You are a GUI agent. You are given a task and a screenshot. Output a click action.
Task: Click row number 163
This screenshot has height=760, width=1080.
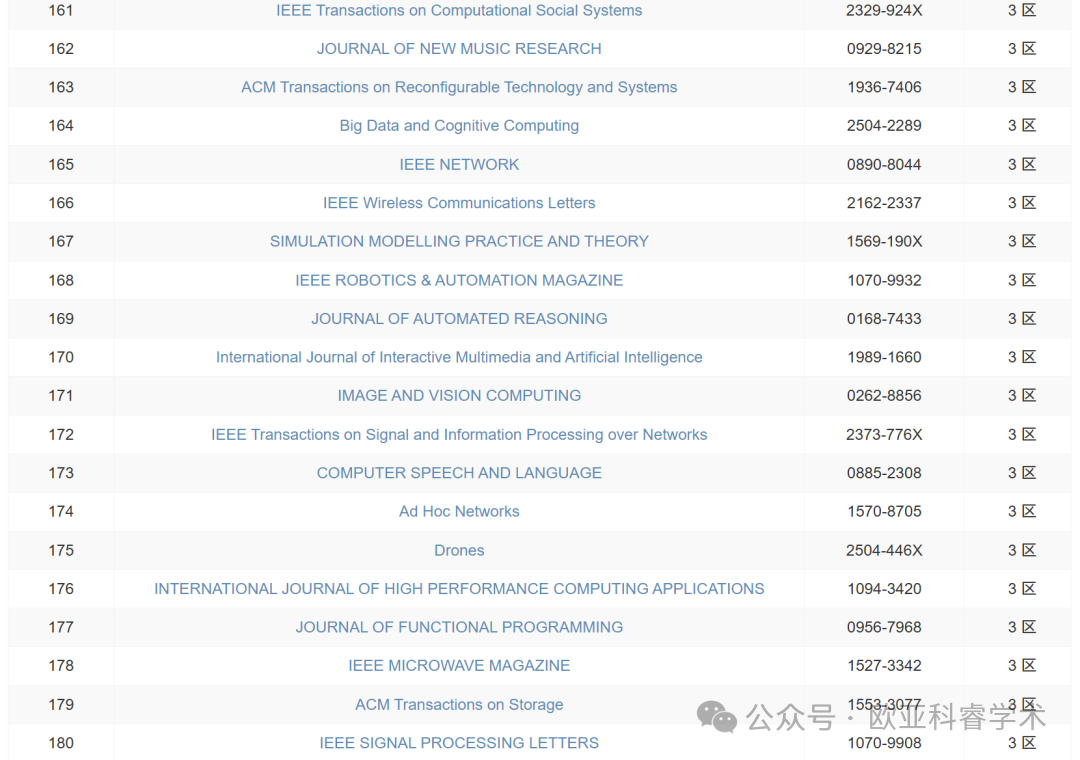click(x=61, y=88)
